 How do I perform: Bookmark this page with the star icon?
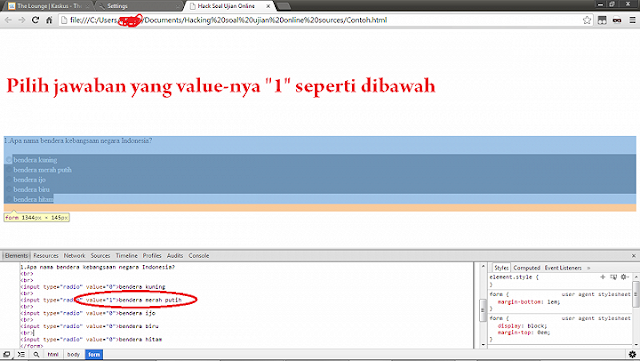587,20
